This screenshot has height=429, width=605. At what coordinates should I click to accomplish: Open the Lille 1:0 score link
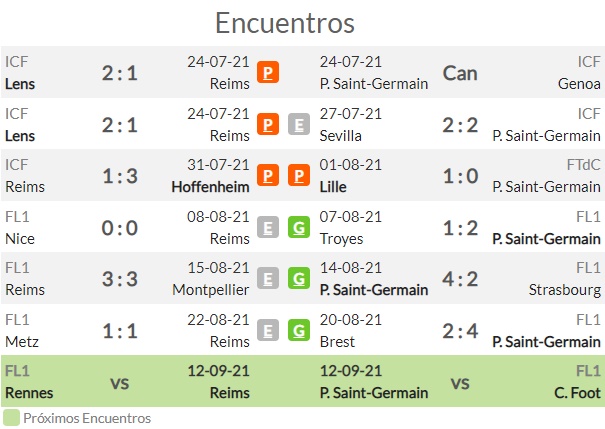[x=460, y=176]
